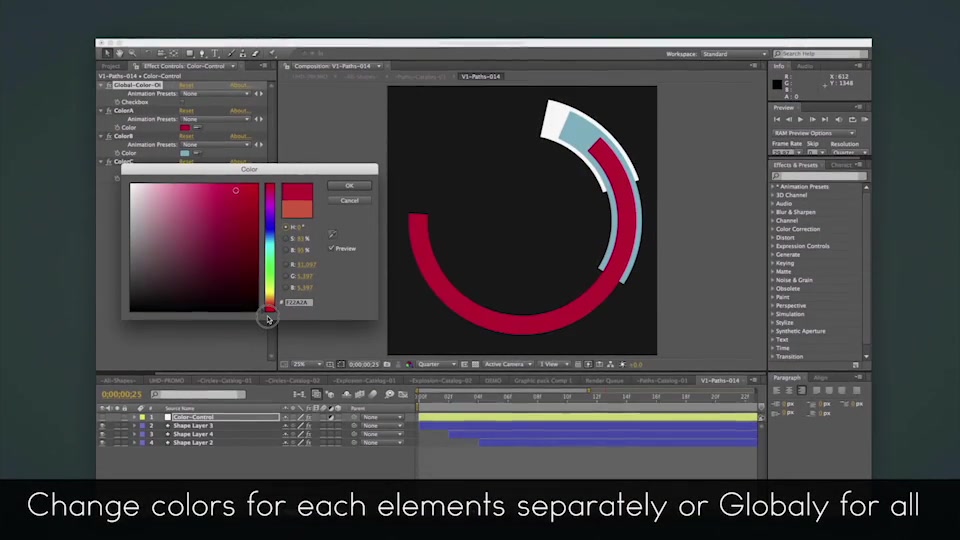Open Parent dropdown for Shape Layer 3
This screenshot has height=540, width=960.
(x=382, y=426)
